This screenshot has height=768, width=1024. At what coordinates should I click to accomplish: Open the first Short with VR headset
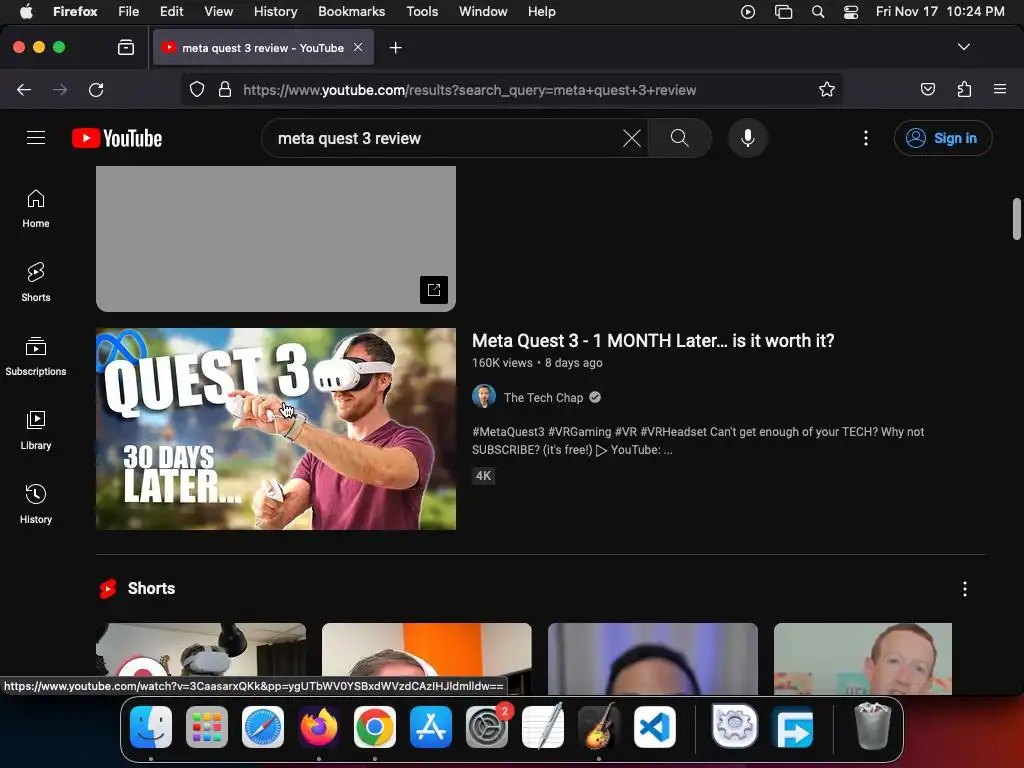(200, 650)
